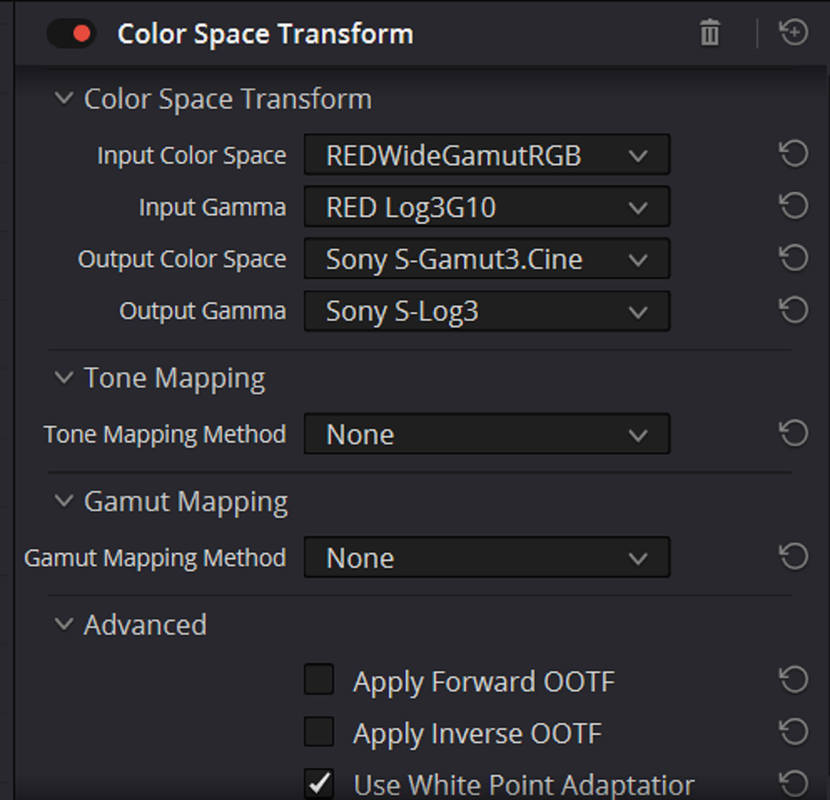Screen dimensions: 830x800
Task: Collapse the Tone Mapping section
Action: (64, 377)
